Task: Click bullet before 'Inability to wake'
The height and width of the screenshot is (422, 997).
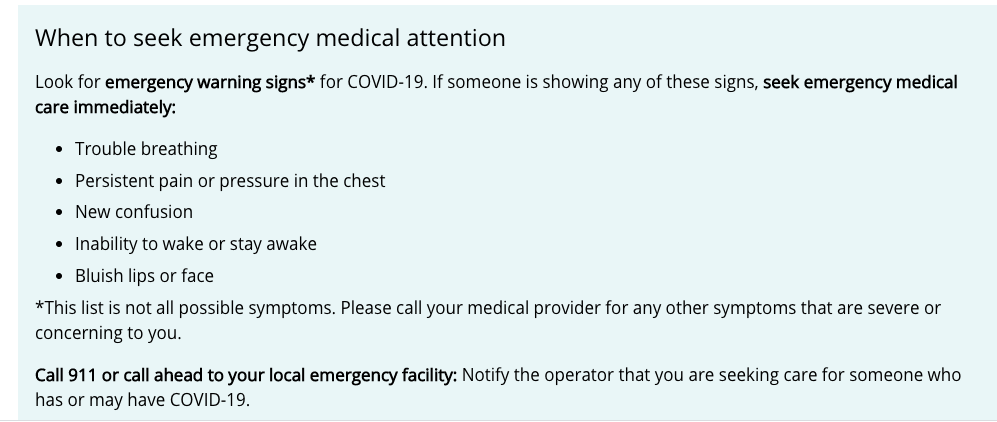Action: coord(60,245)
